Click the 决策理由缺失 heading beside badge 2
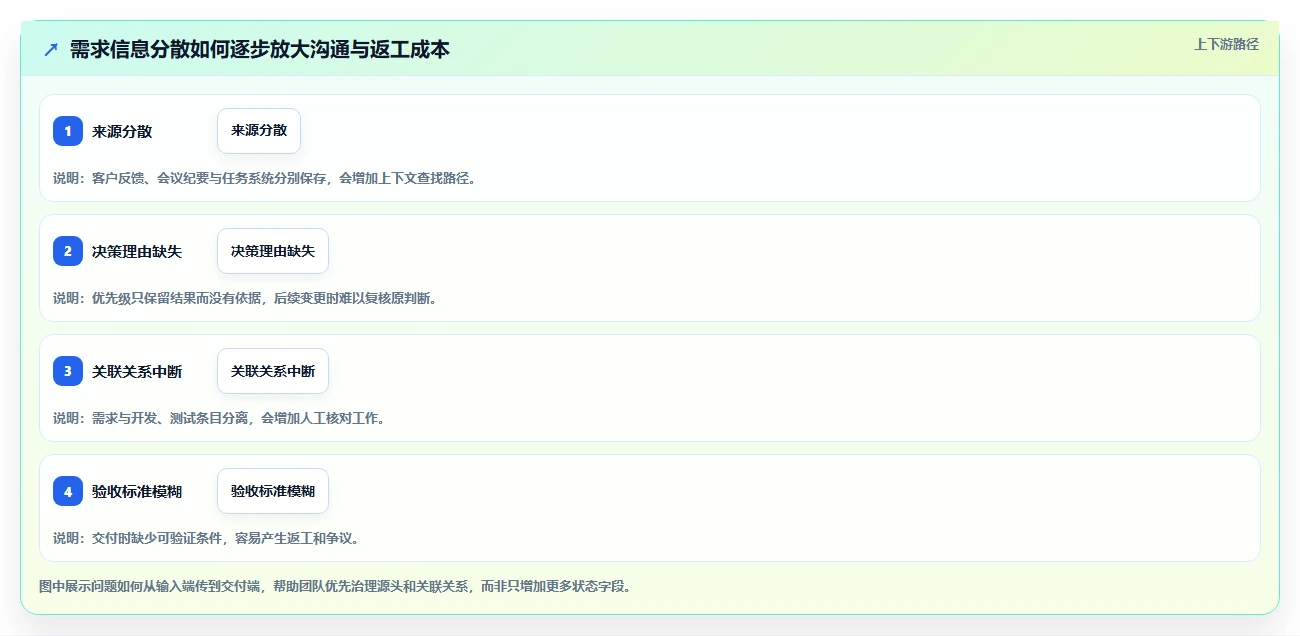Image resolution: width=1300 pixels, height=636 pixels. pos(137,251)
